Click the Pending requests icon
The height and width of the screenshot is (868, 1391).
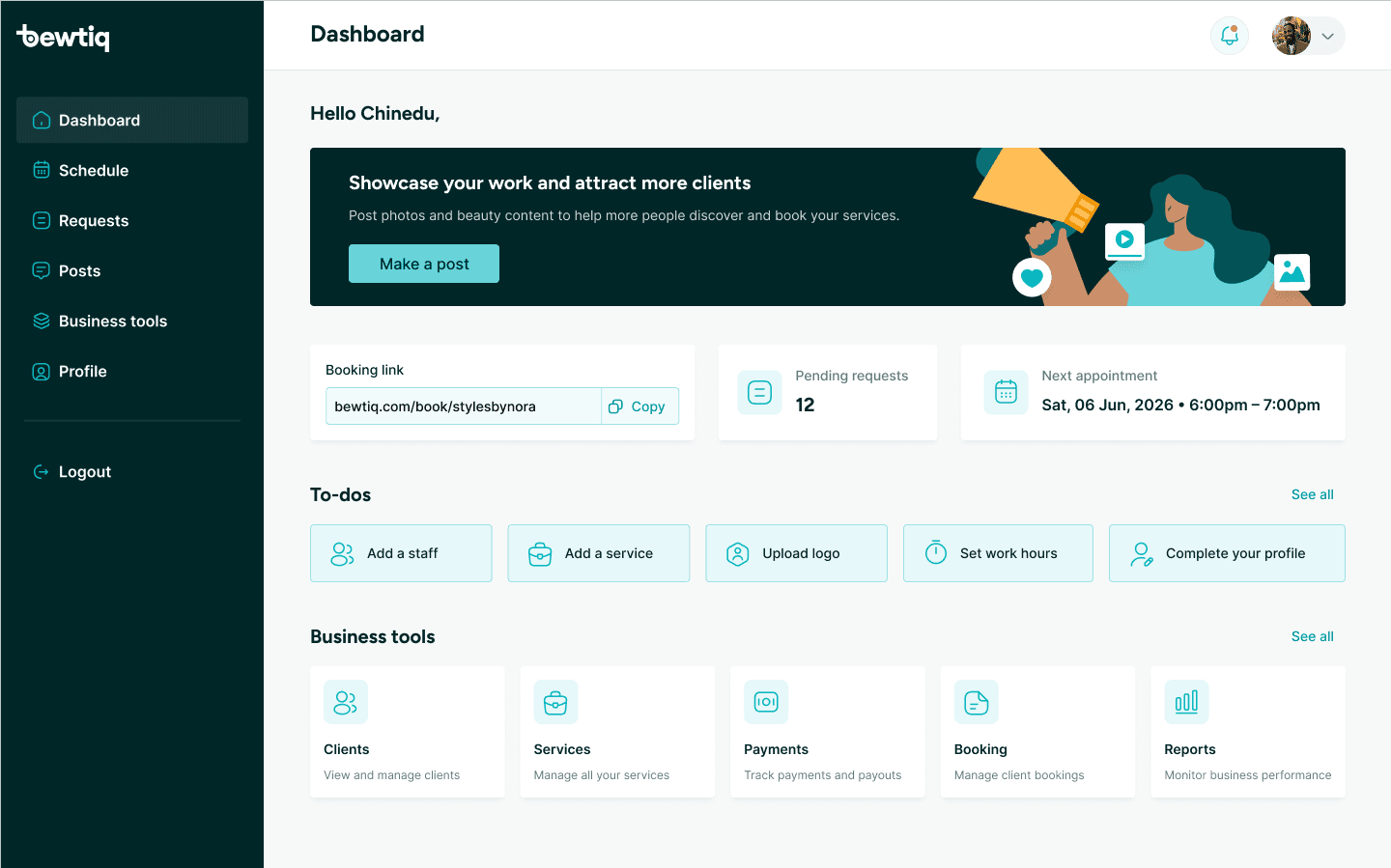pyautogui.click(x=760, y=393)
